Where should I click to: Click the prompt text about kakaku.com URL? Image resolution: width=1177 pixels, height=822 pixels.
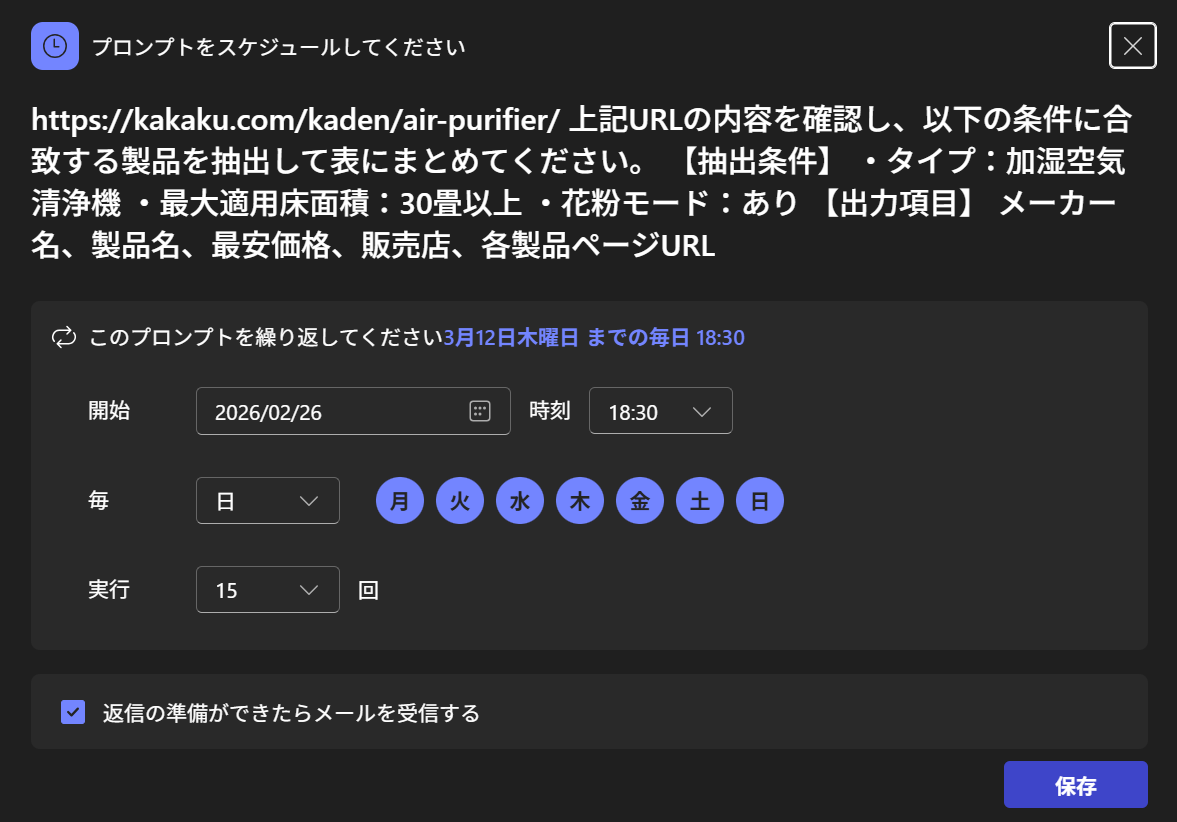[x=580, y=183]
